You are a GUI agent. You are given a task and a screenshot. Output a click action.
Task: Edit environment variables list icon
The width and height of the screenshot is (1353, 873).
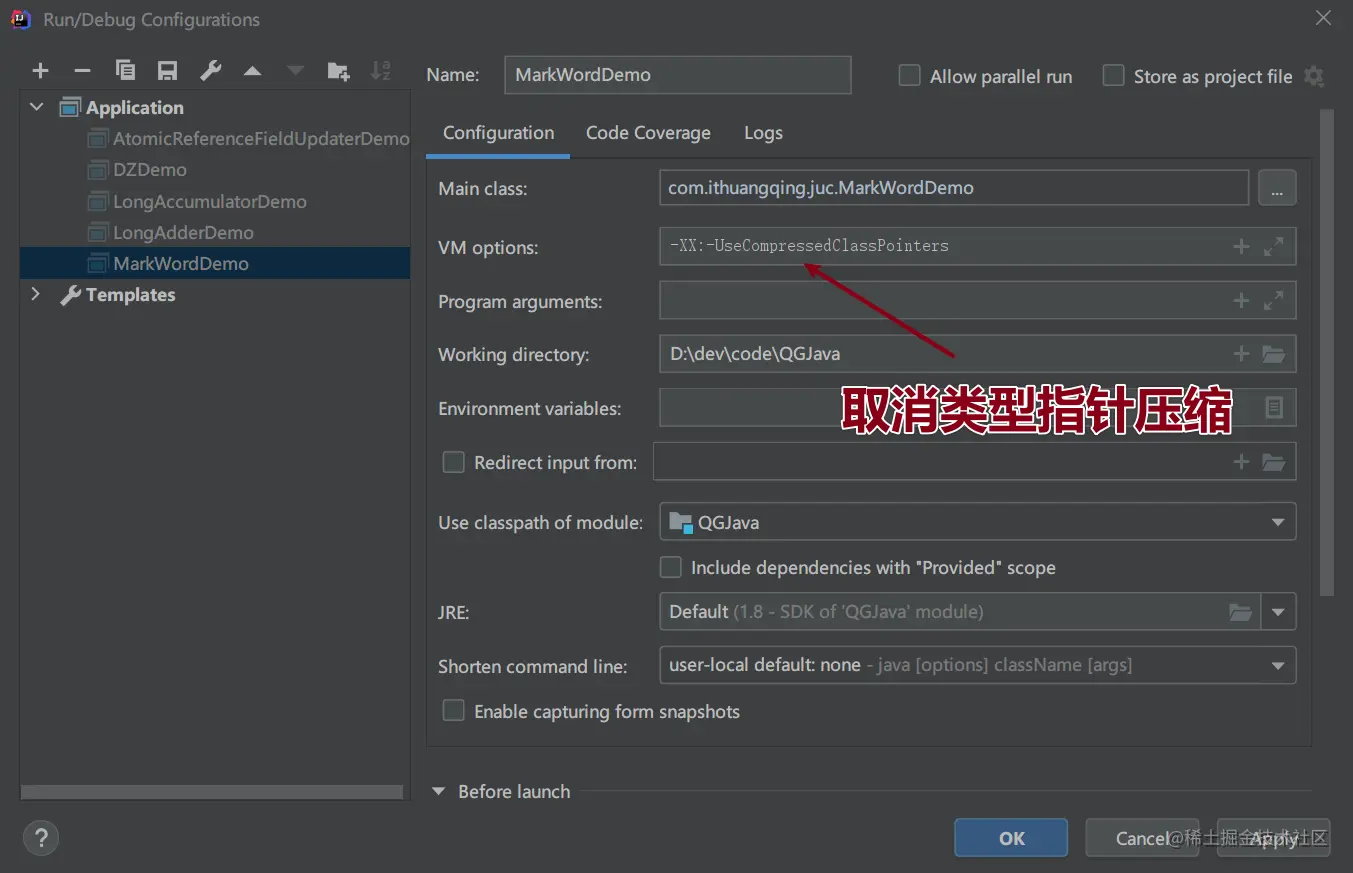pos(1274,407)
